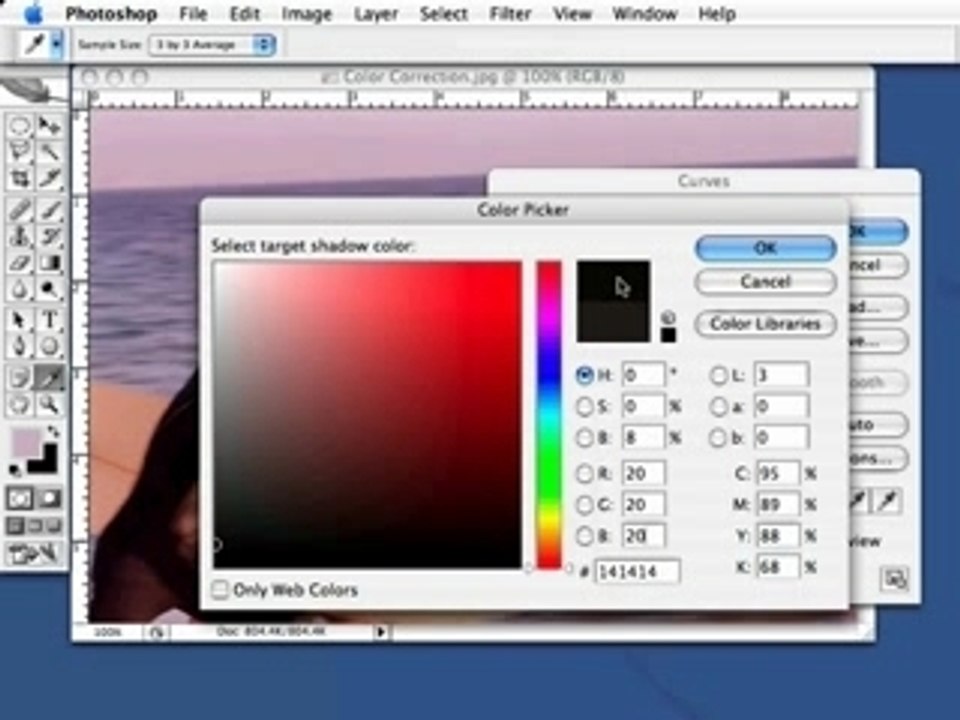Select the Dodge tool
The width and height of the screenshot is (960, 720).
click(x=49, y=288)
